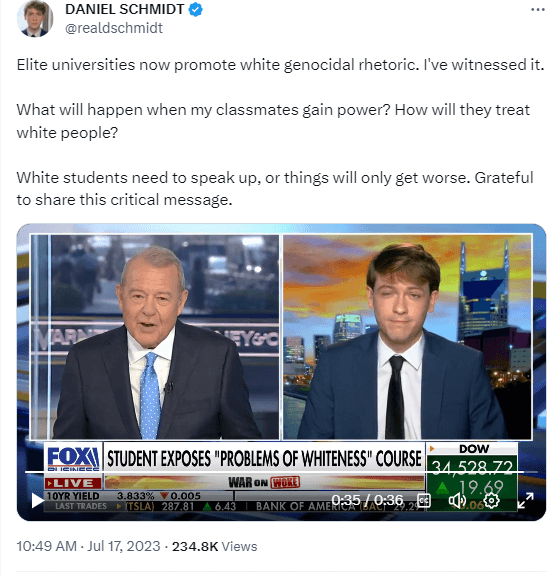The height and width of the screenshot is (576, 554).
Task: View the 234.8K Views count
Action: [x=215, y=547]
